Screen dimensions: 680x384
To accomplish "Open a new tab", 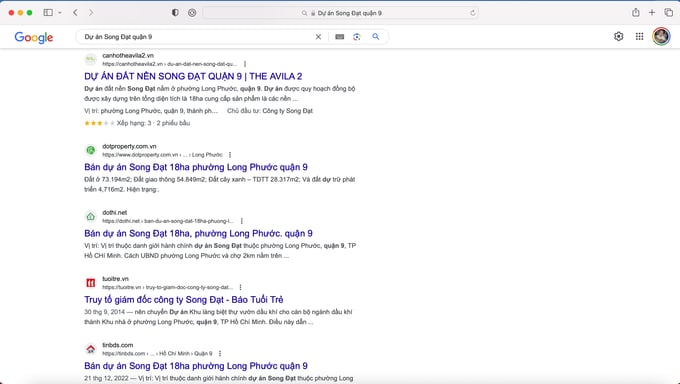I will (652, 13).
